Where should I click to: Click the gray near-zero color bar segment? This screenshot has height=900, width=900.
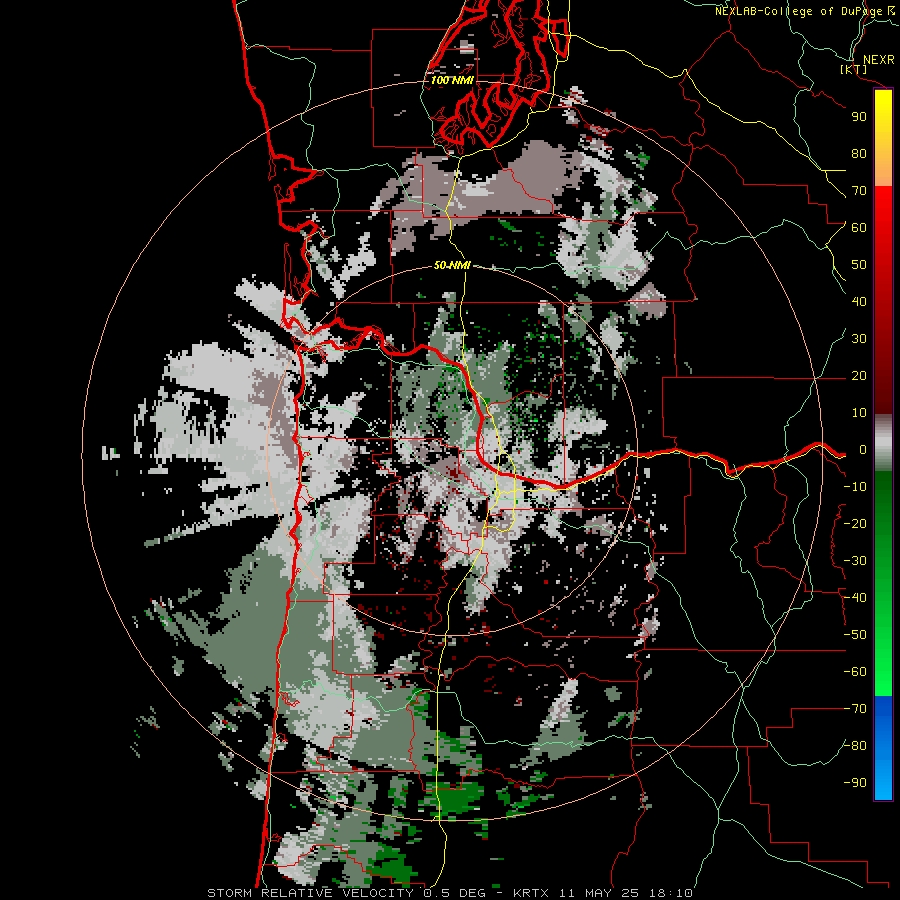883,443
